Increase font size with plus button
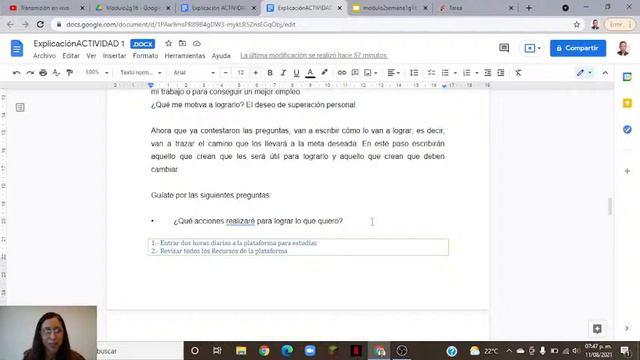This screenshot has width=640, height=360. [256, 73]
